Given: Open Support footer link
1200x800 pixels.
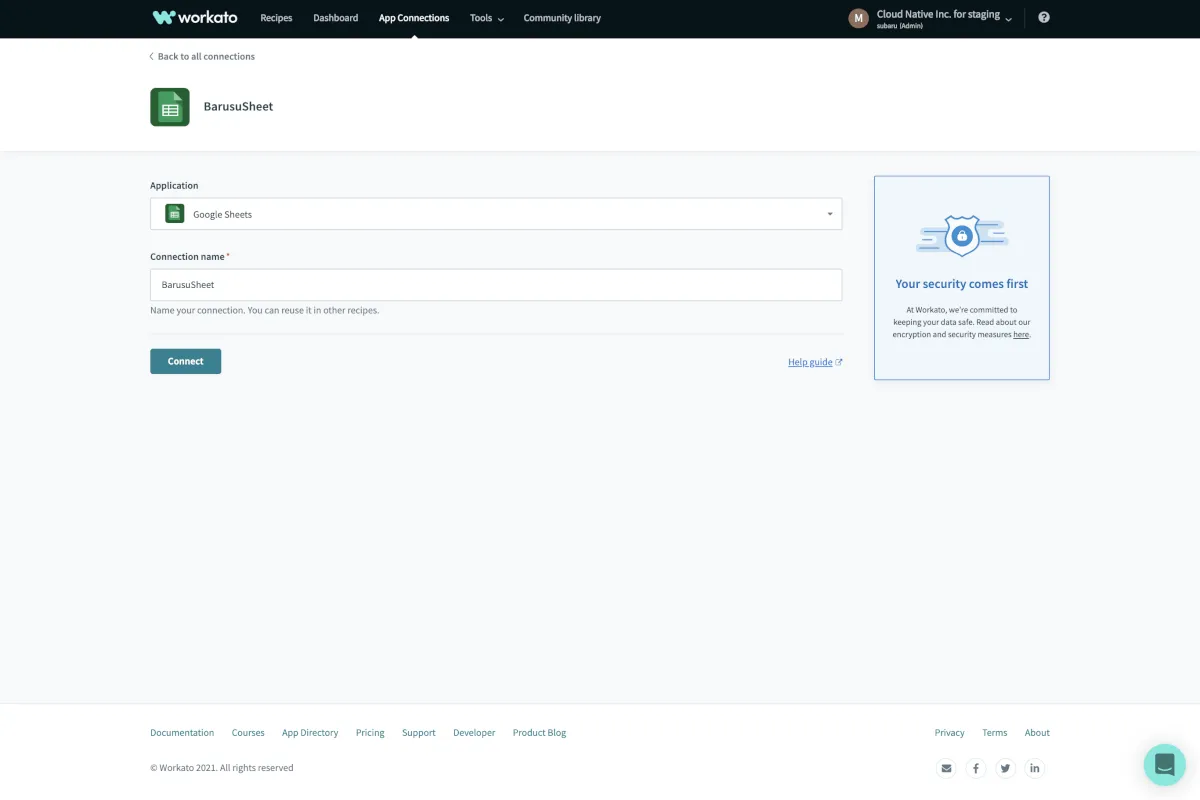Looking at the screenshot, I should pos(419,733).
